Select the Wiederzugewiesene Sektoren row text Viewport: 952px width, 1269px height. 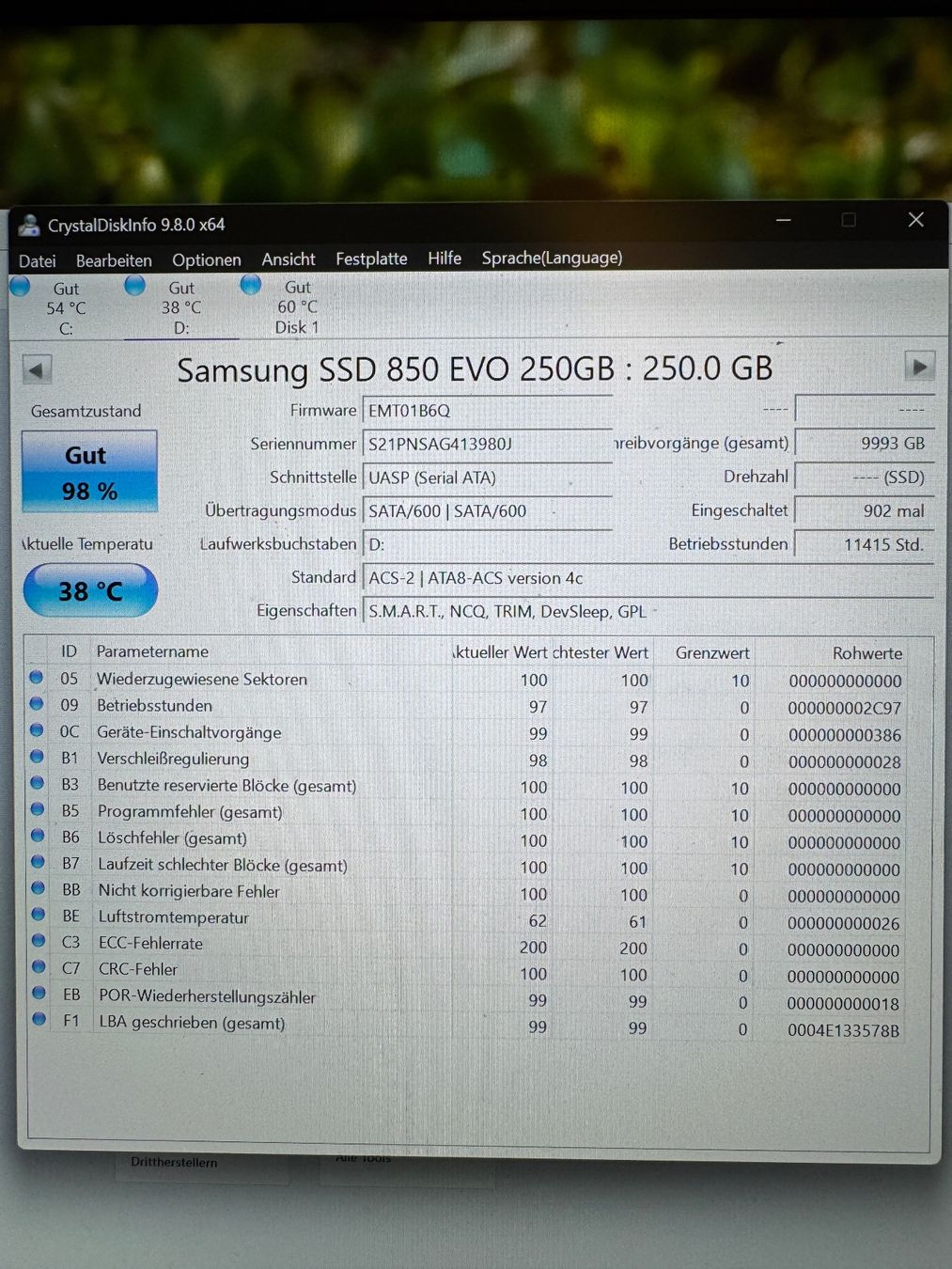point(202,679)
